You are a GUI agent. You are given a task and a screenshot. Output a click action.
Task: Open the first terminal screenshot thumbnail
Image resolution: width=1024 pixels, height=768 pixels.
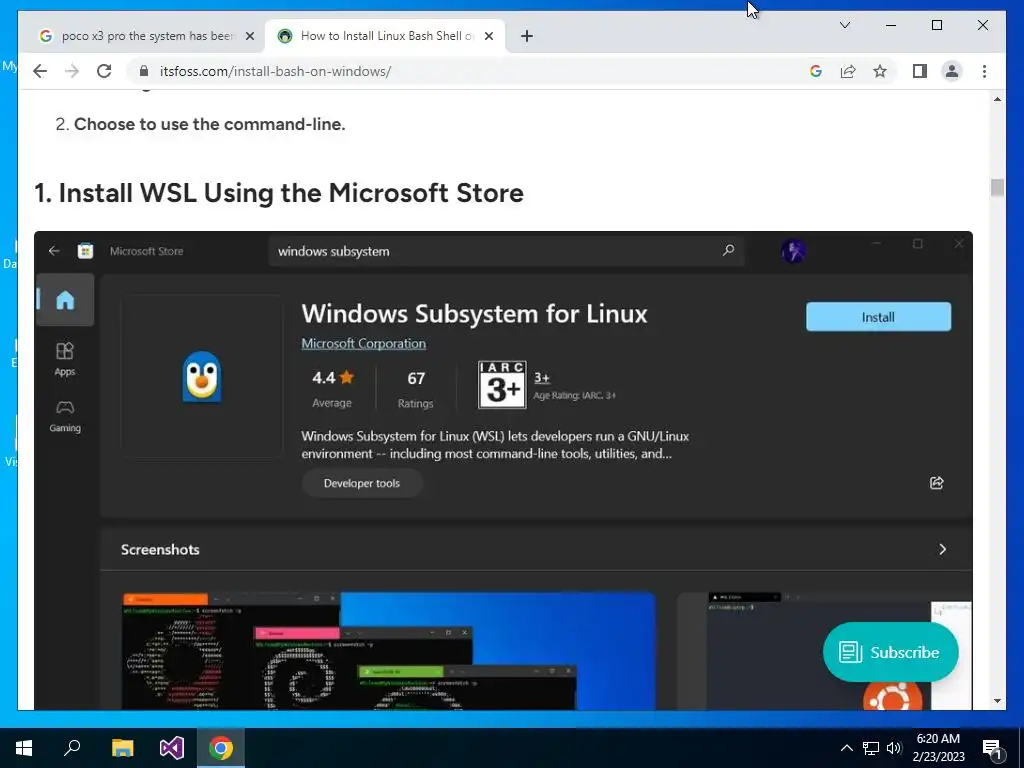point(389,650)
